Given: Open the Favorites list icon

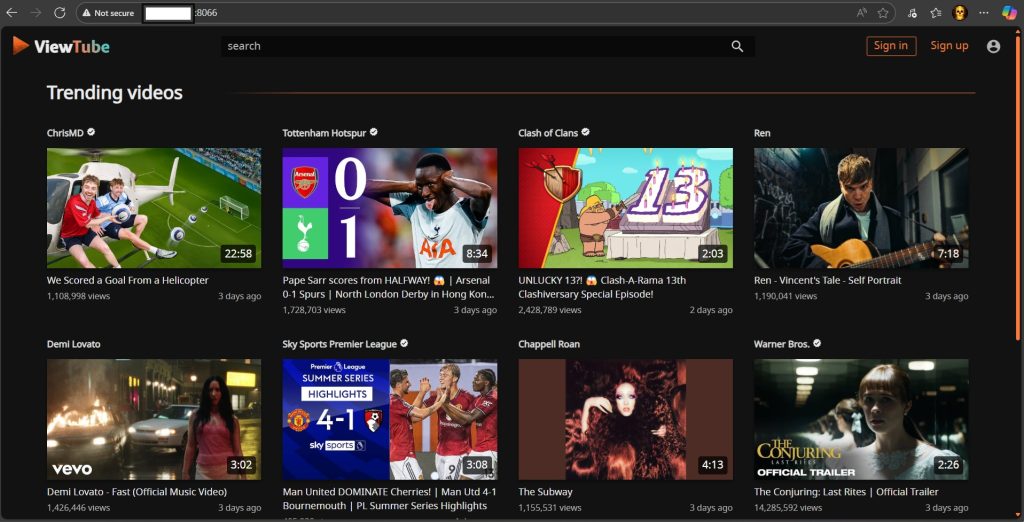Looking at the screenshot, I should point(936,13).
